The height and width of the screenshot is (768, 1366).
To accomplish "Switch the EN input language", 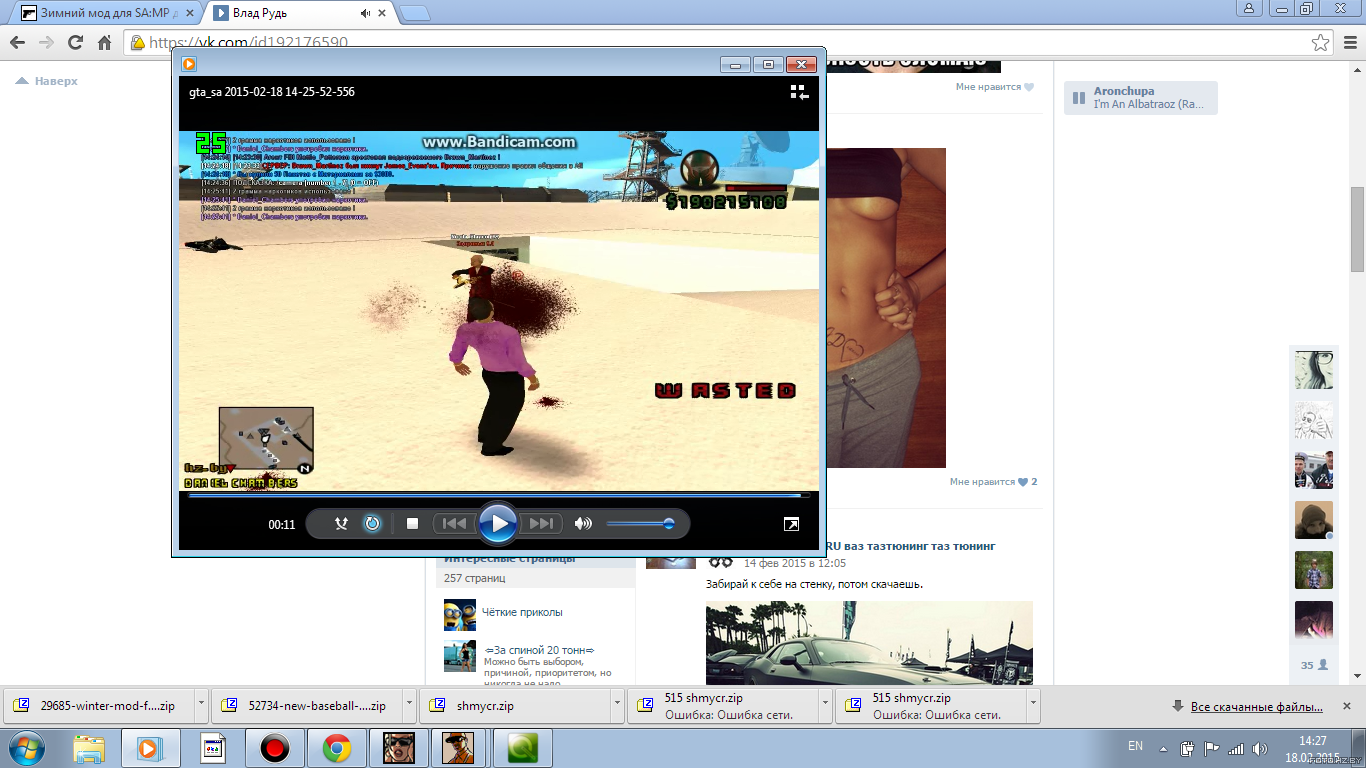I will tap(1135, 747).
